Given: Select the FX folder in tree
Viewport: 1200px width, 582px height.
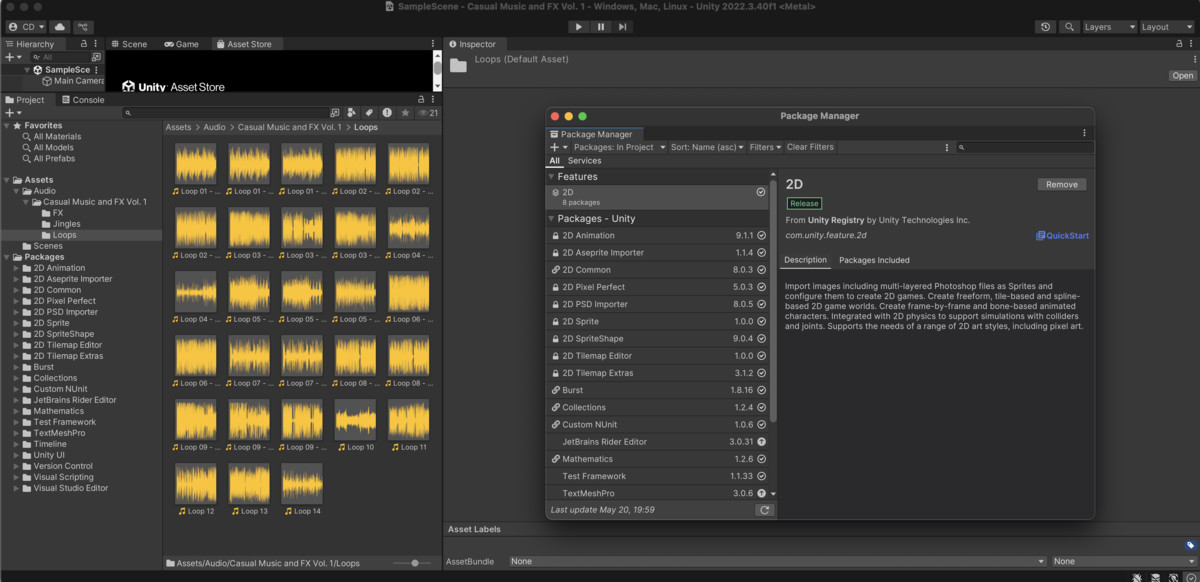Looking at the screenshot, I should coord(57,213).
